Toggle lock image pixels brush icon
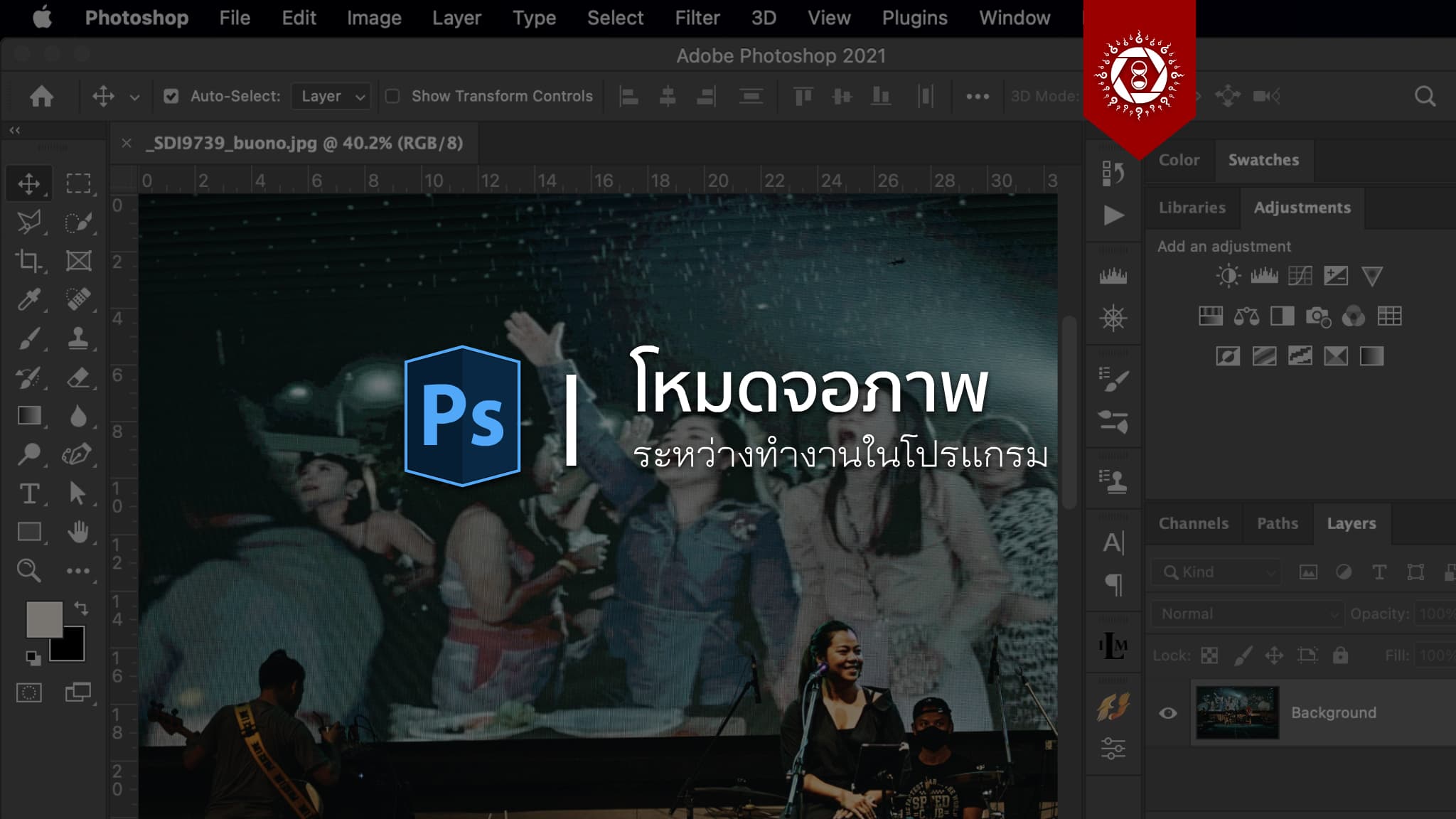Screen dimensions: 1456x819 coord(1242,655)
